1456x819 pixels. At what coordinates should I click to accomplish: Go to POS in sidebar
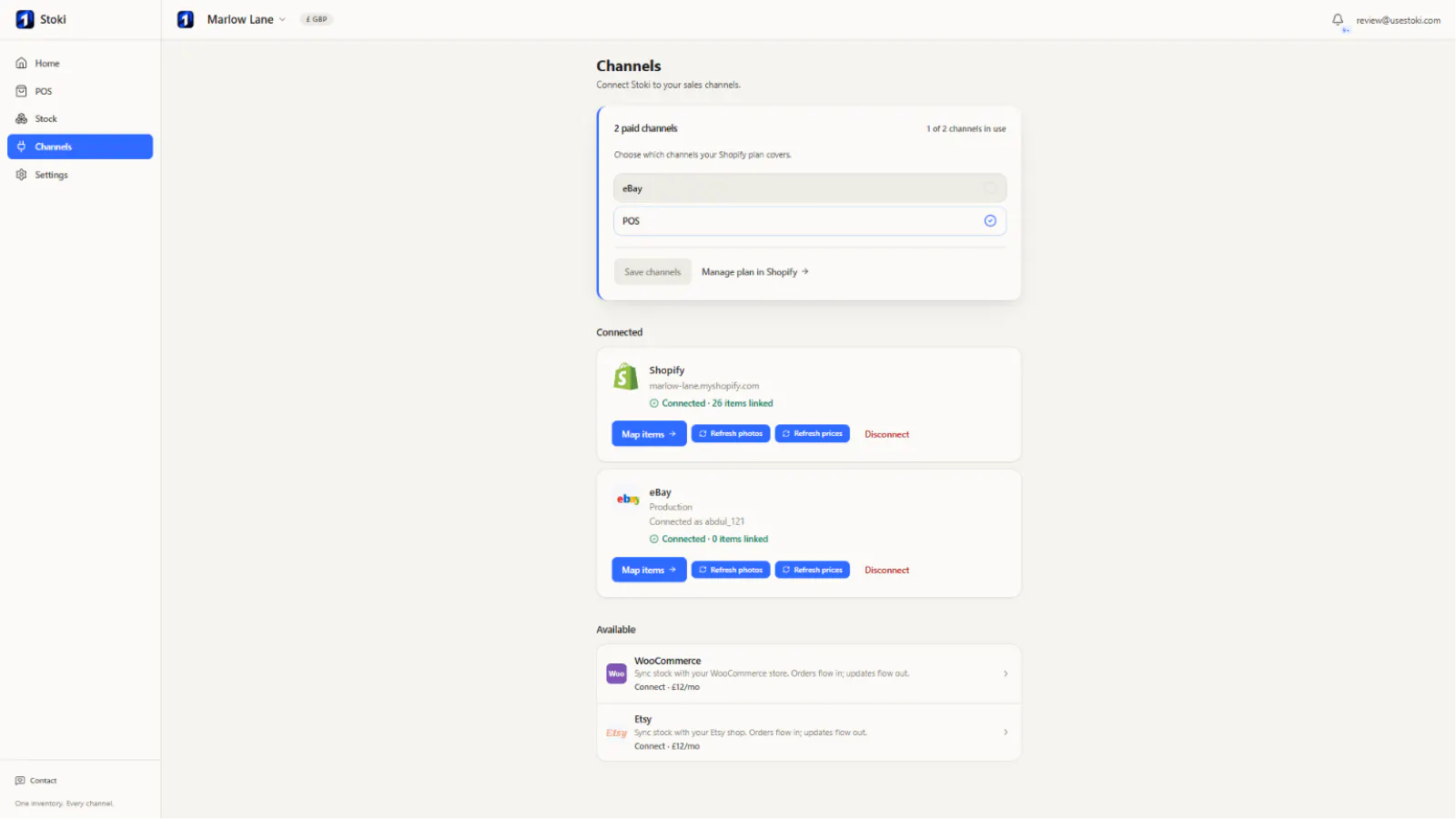[x=80, y=91]
